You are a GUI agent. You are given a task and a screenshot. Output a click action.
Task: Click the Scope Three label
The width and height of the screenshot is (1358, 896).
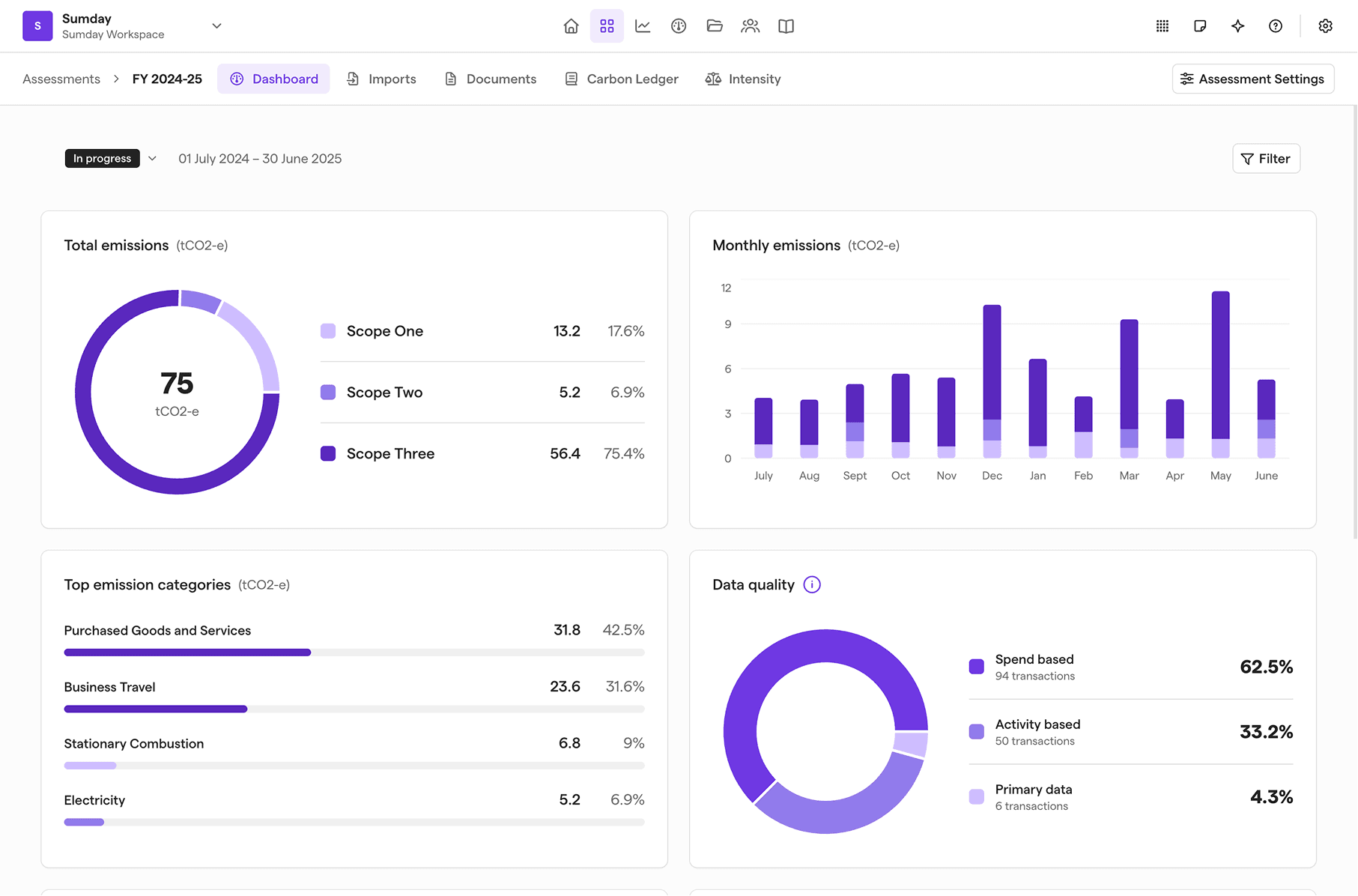coord(390,453)
